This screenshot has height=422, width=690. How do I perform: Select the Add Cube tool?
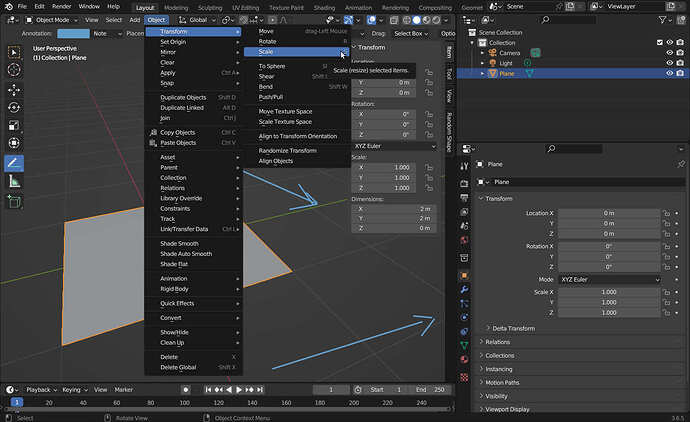tap(14, 202)
